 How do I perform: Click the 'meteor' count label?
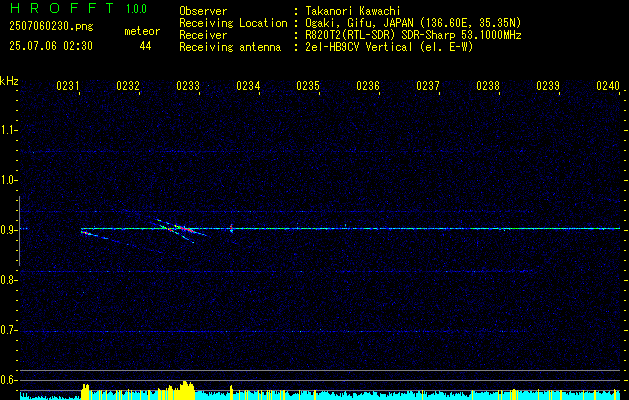coord(142,31)
